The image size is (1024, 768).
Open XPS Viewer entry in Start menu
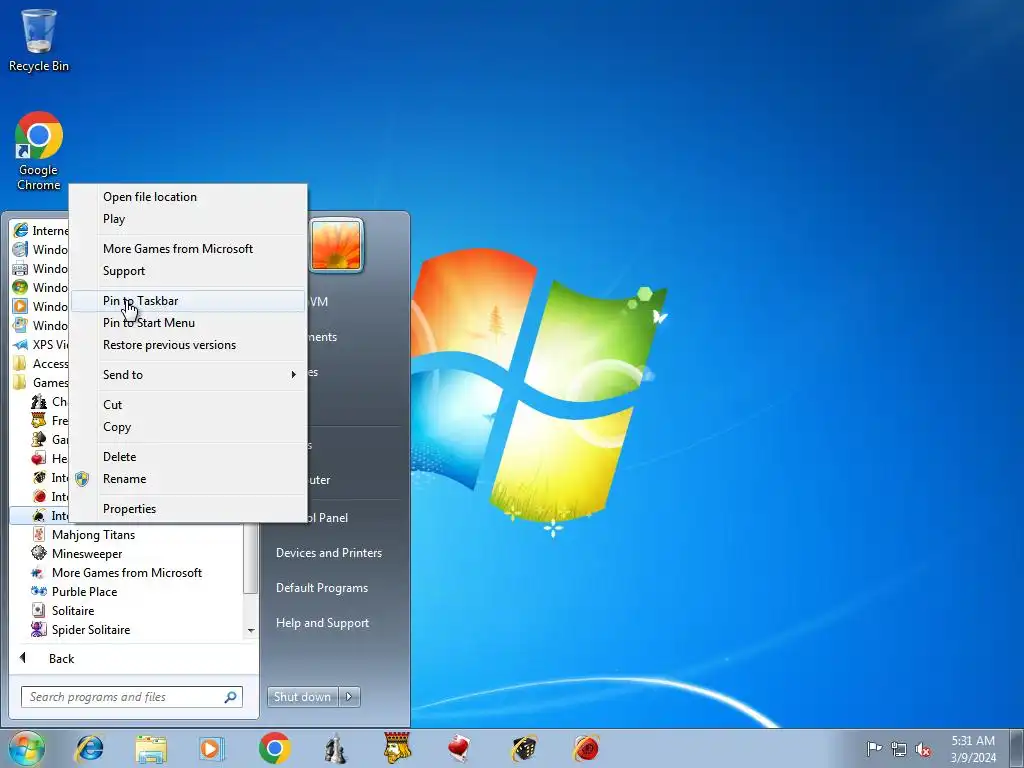40,344
